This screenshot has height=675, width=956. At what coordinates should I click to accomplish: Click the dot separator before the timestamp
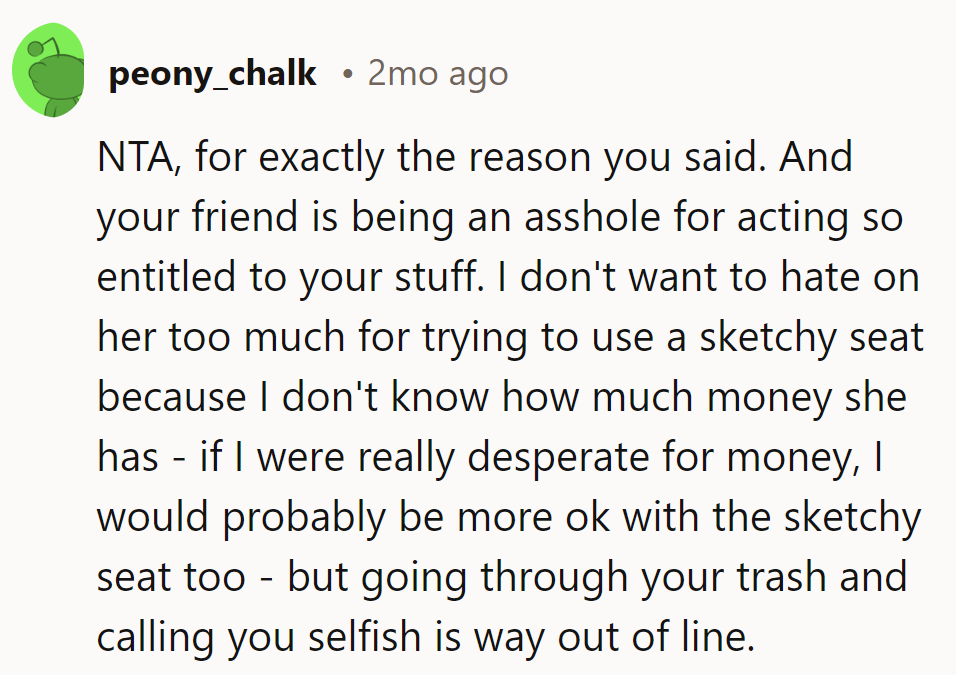tap(346, 73)
